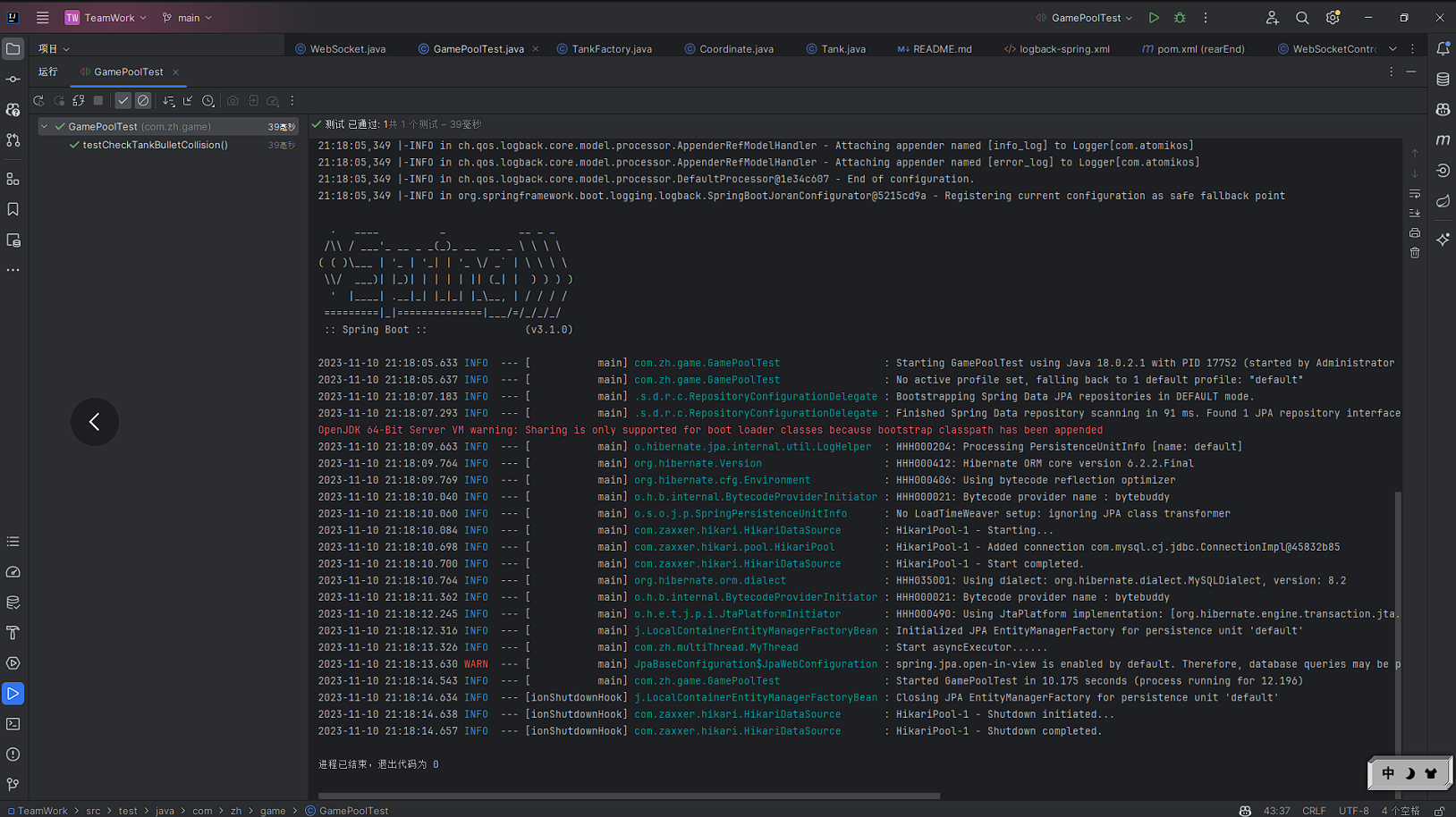Screen dimensions: 1456x817
Task: Open the Database tool window icon
Action: pos(1443,80)
